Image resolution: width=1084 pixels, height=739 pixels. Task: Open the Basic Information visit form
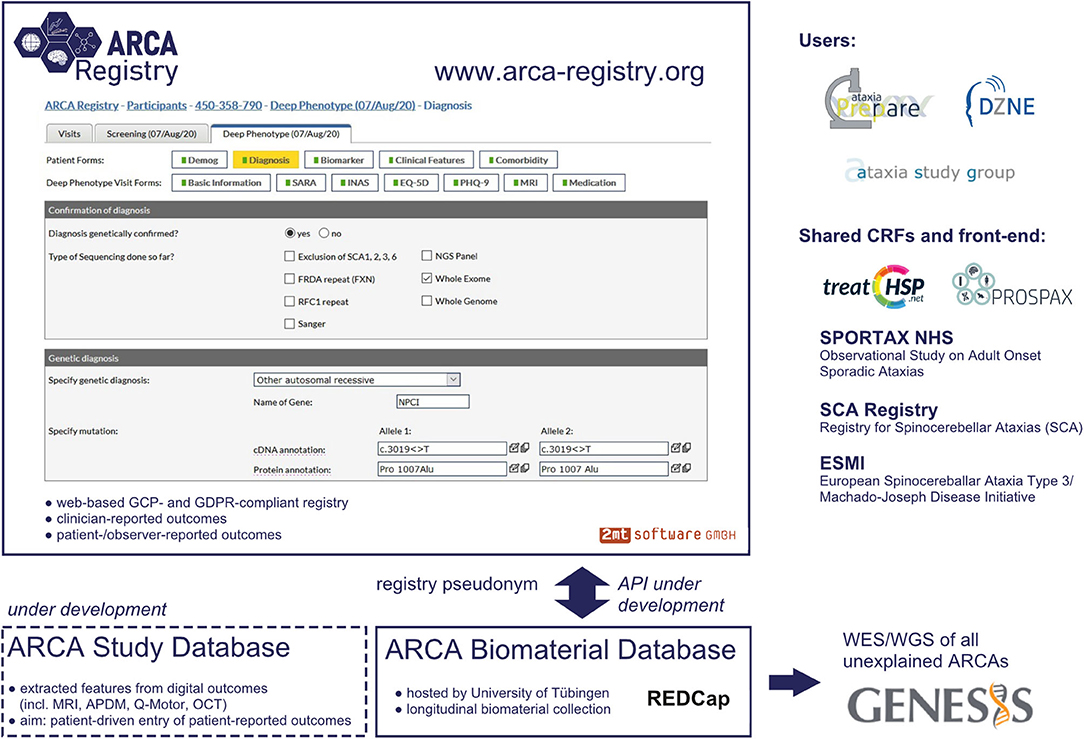pos(221,183)
